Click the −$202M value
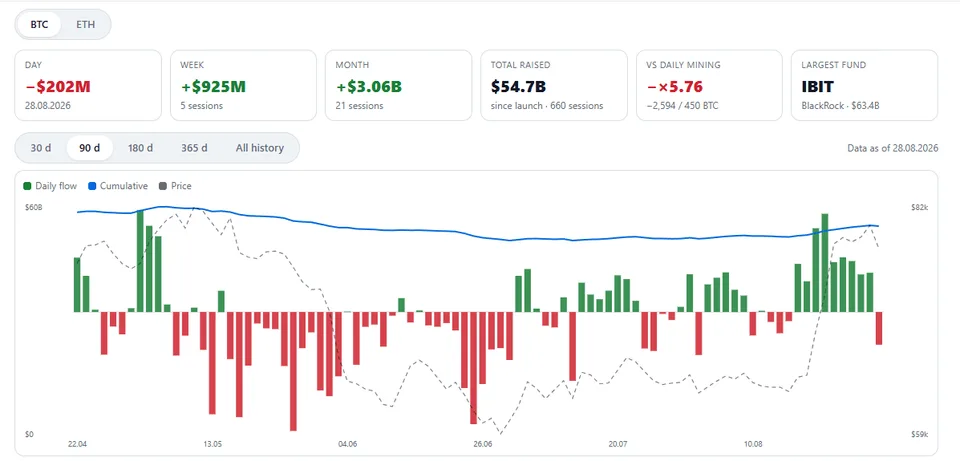Image resolution: width=960 pixels, height=461 pixels. 58,87
